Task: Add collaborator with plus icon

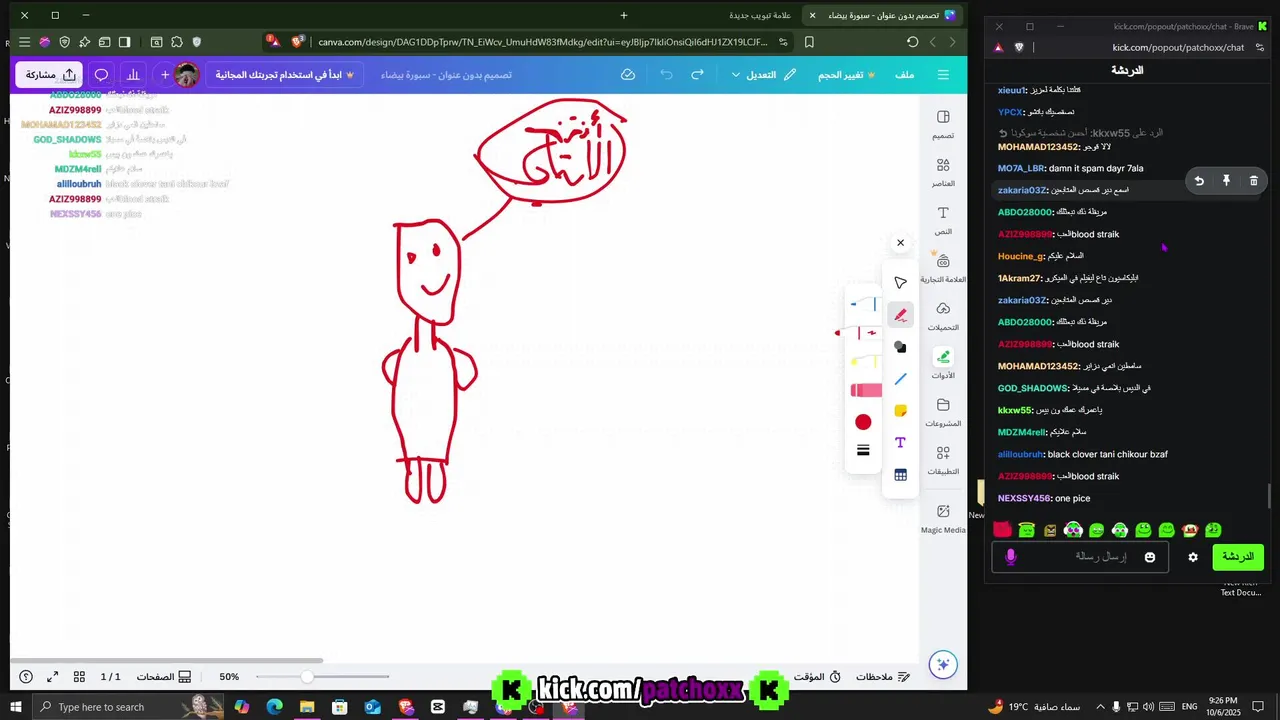Action: 165,75
